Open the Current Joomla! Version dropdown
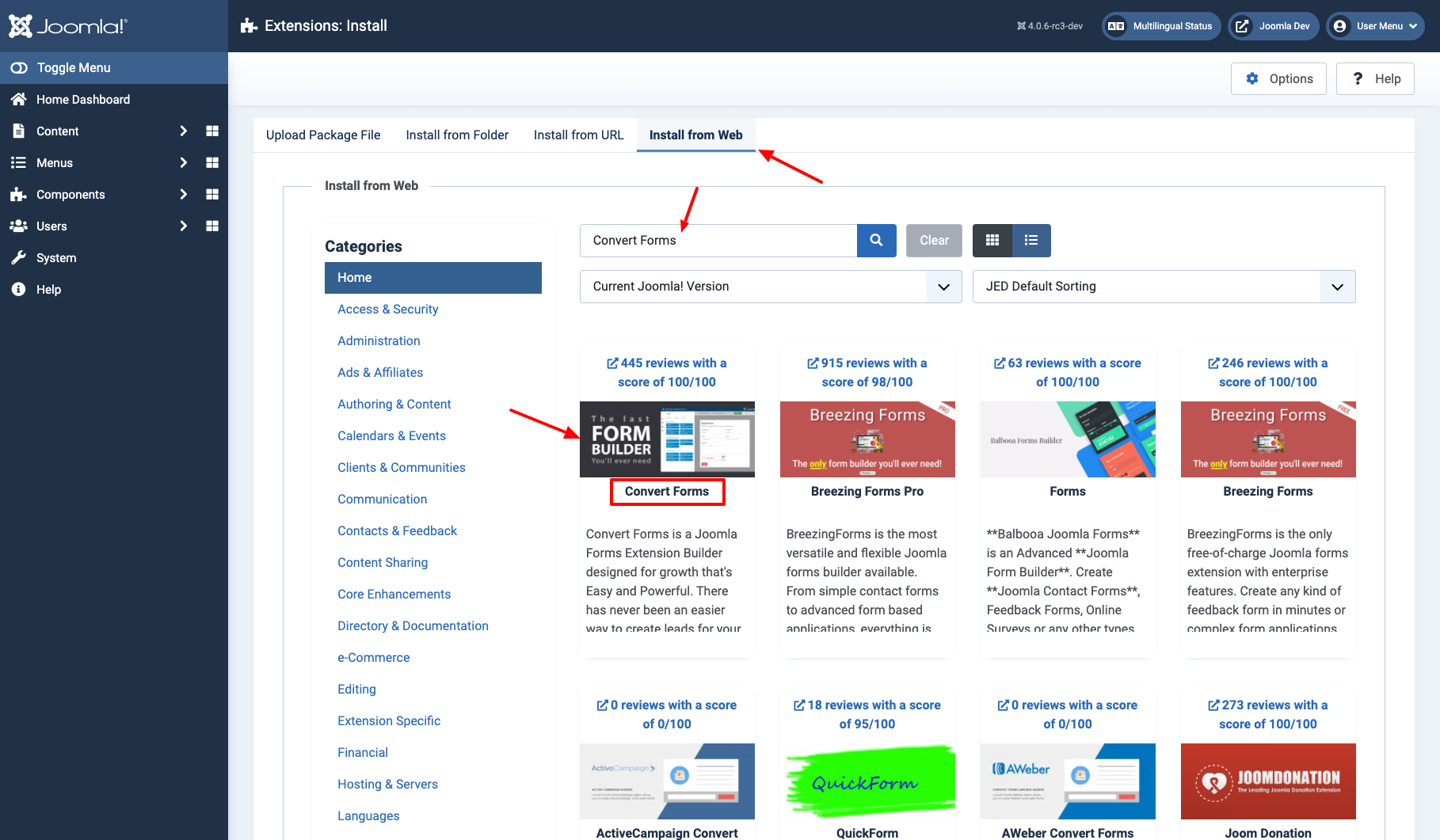The image size is (1440, 840). (x=771, y=287)
